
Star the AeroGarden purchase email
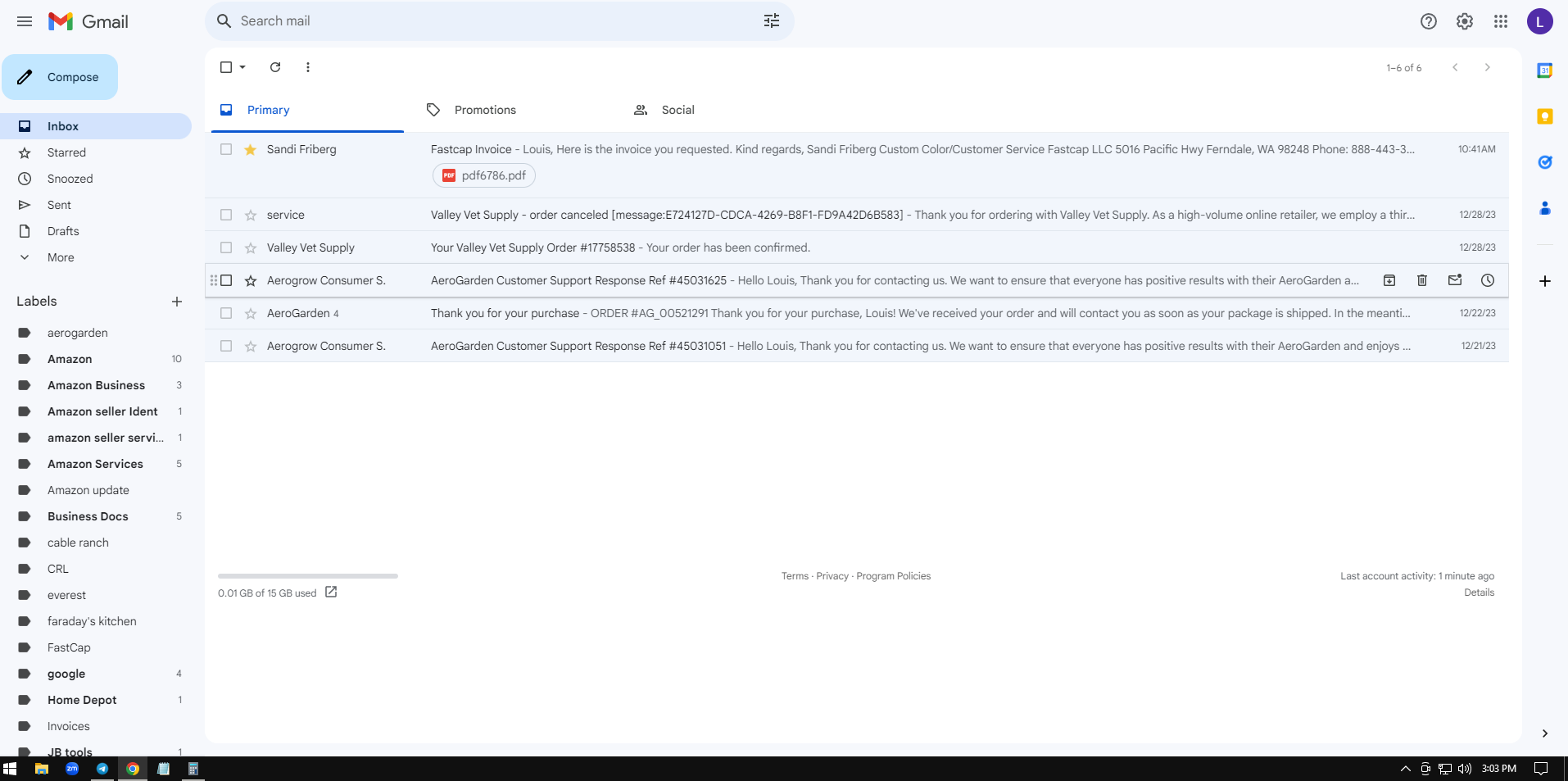[x=251, y=313]
